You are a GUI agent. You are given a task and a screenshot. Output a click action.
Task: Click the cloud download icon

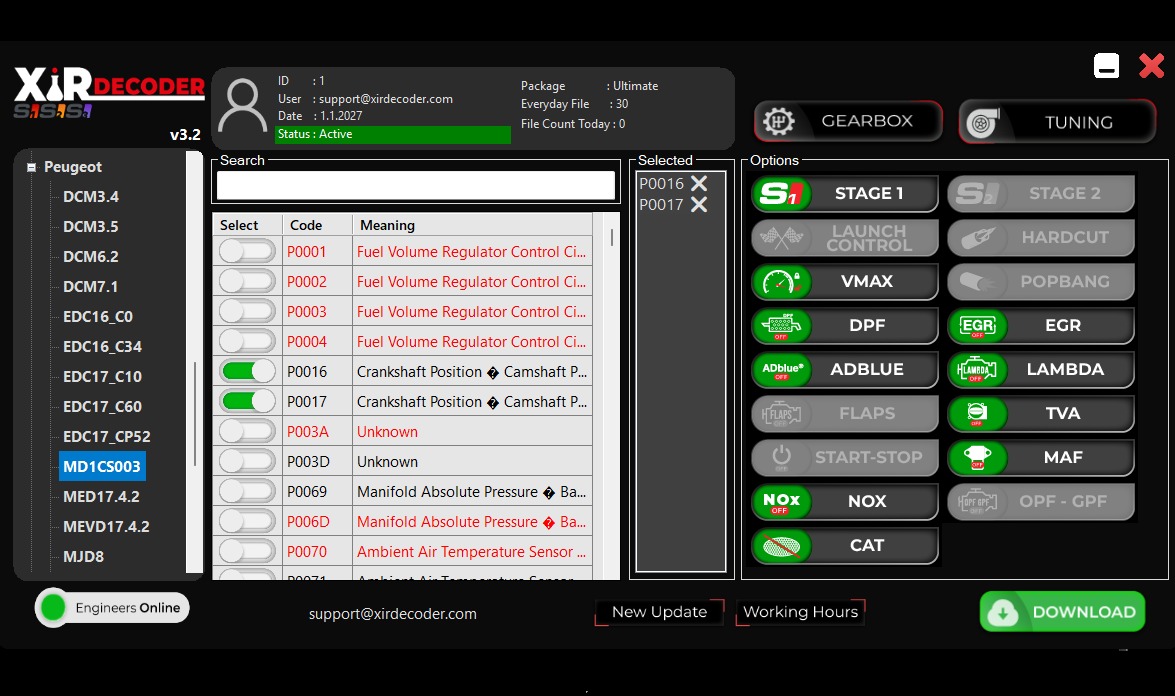coord(1003,613)
